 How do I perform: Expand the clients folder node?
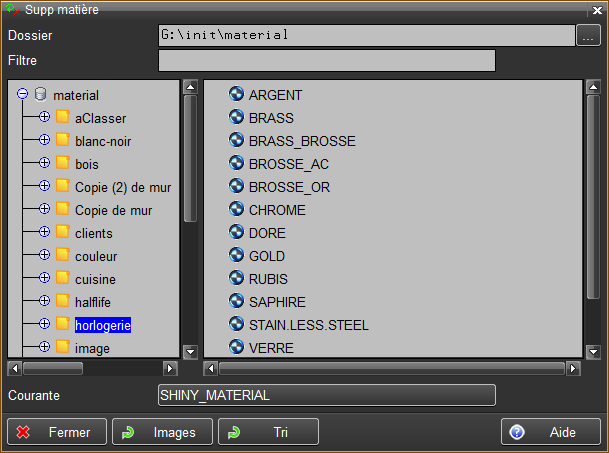(x=45, y=232)
